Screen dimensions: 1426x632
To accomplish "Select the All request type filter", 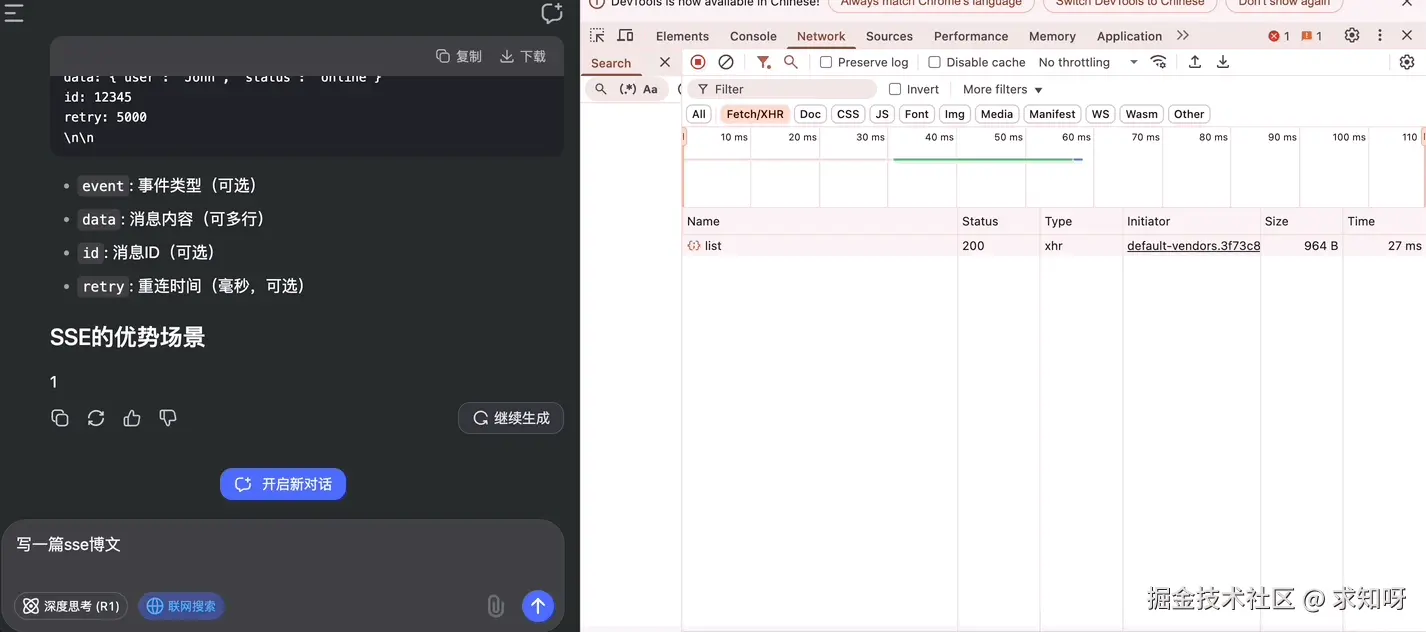I will tap(699, 114).
